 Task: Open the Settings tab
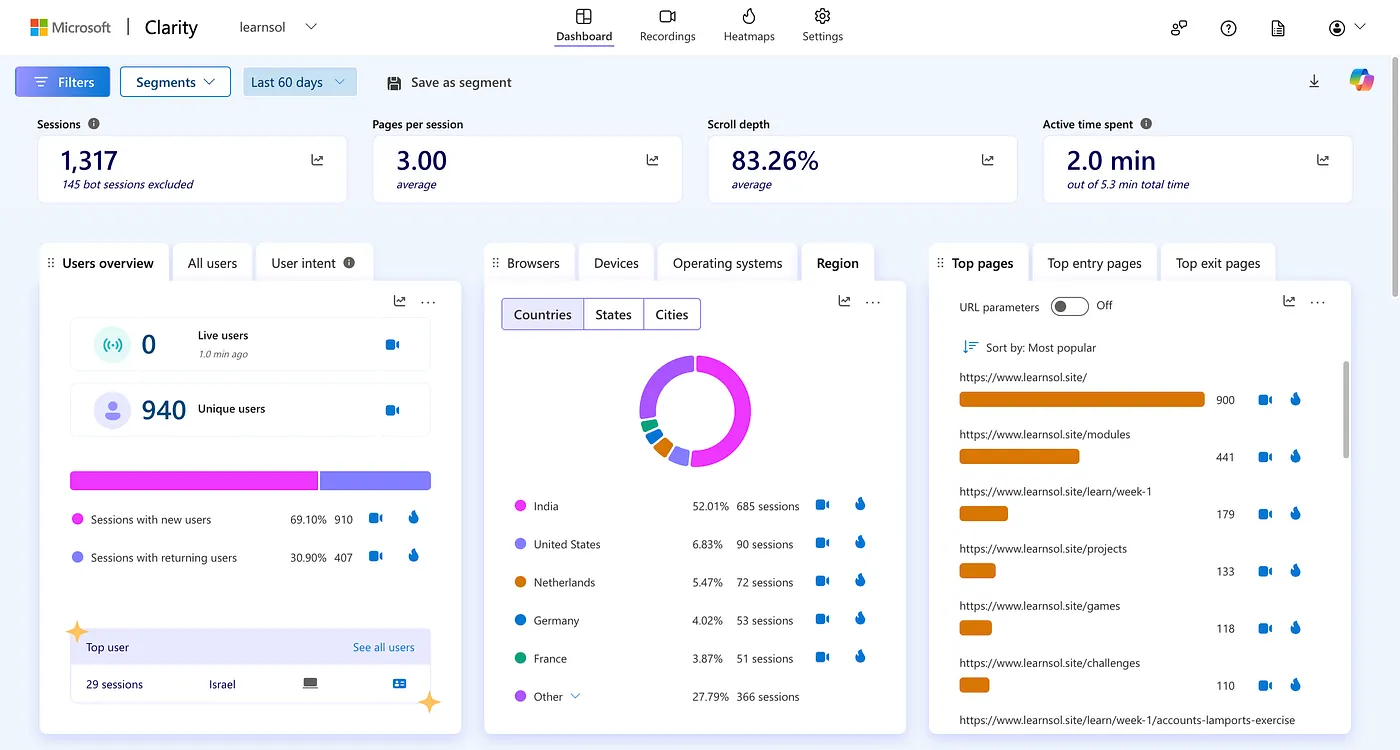823,26
